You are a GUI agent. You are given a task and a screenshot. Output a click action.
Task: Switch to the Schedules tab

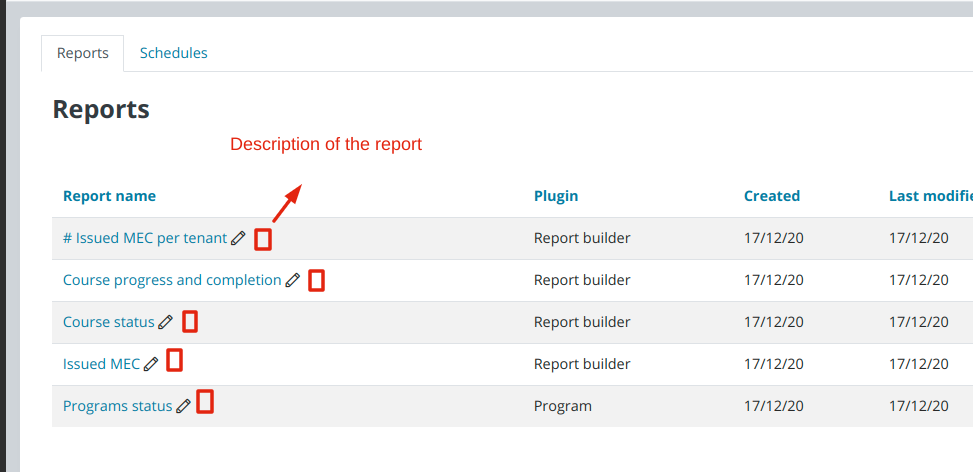click(x=174, y=53)
